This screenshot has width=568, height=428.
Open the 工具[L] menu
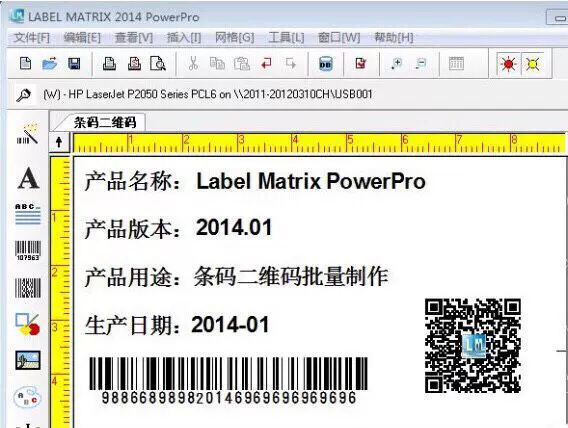286,38
